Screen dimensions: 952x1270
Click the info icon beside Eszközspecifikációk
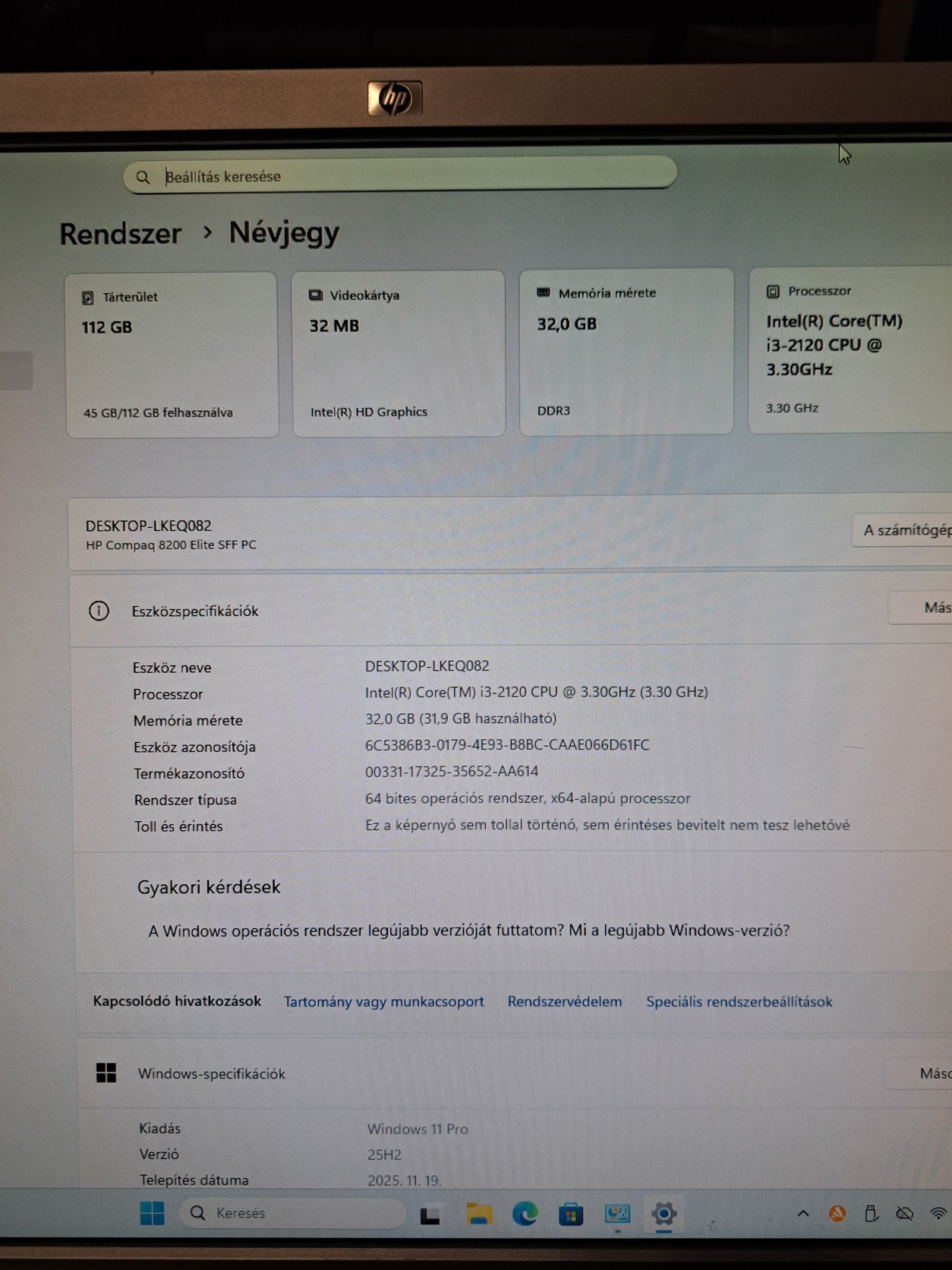point(99,611)
